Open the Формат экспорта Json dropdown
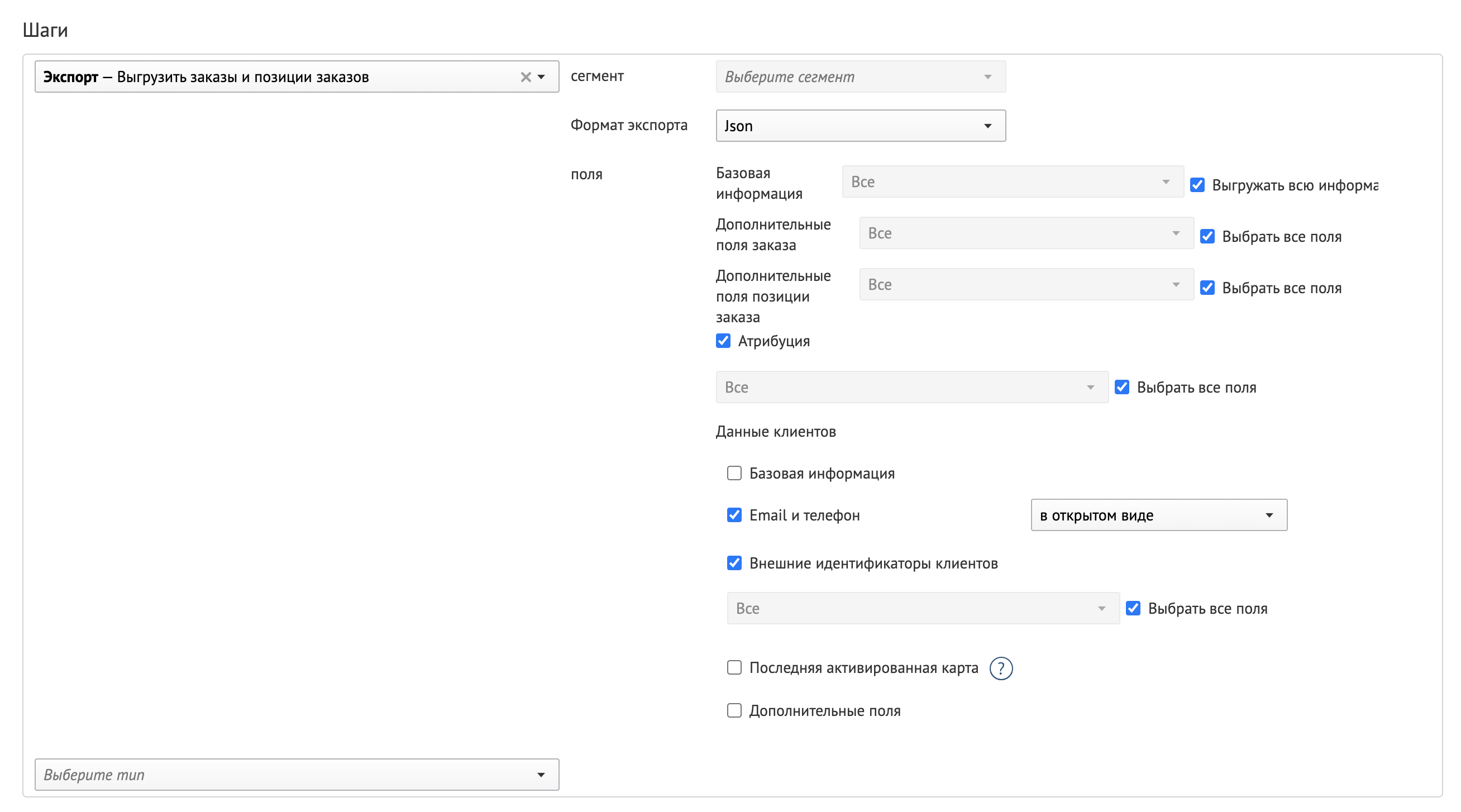Screen dimensions: 1461x812 (x=861, y=125)
